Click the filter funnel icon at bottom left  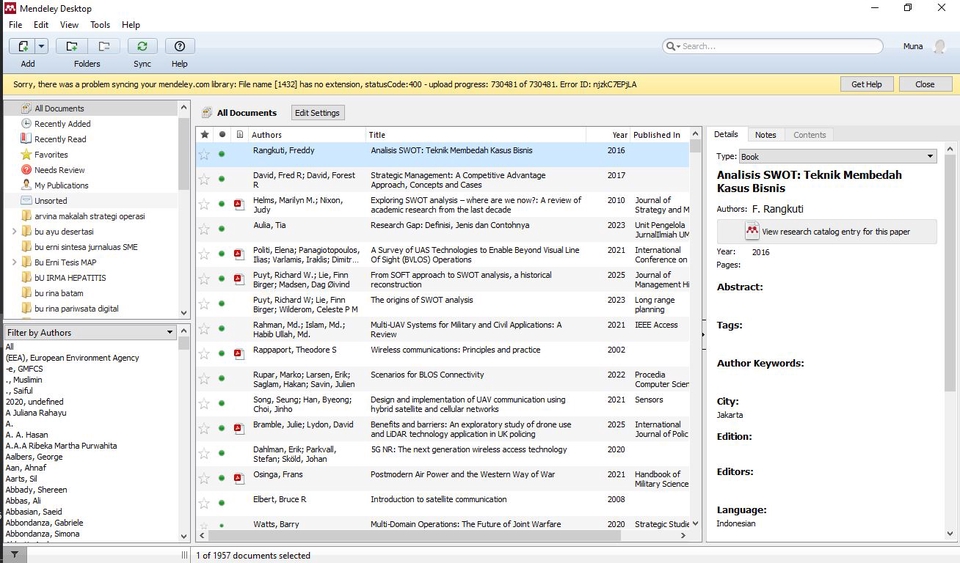click(x=14, y=554)
